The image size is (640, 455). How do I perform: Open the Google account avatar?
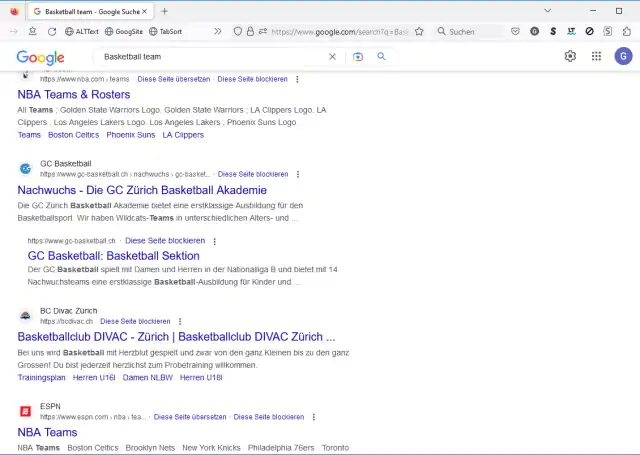pyautogui.click(x=623, y=56)
